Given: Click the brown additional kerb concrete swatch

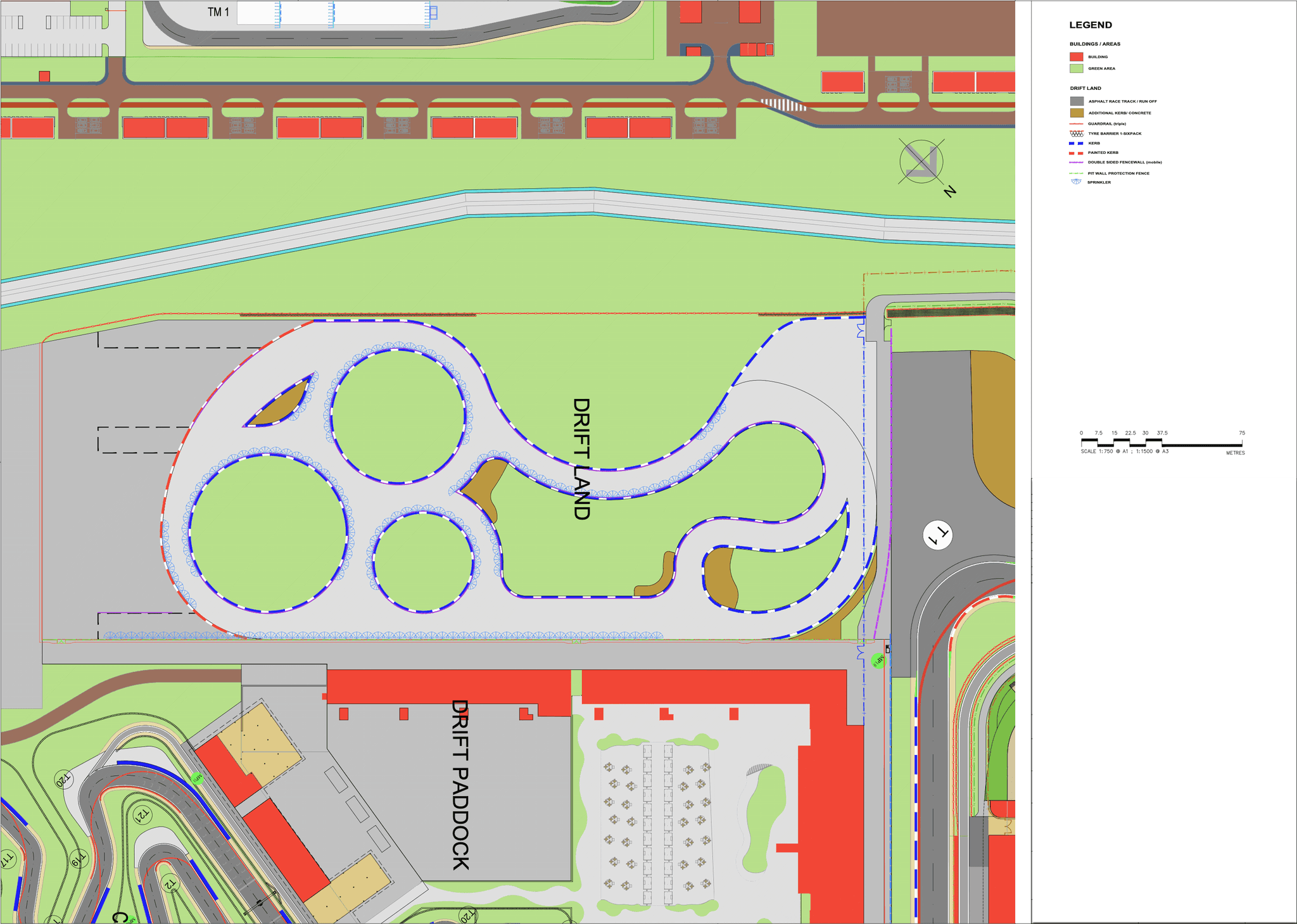Looking at the screenshot, I should [x=1077, y=113].
